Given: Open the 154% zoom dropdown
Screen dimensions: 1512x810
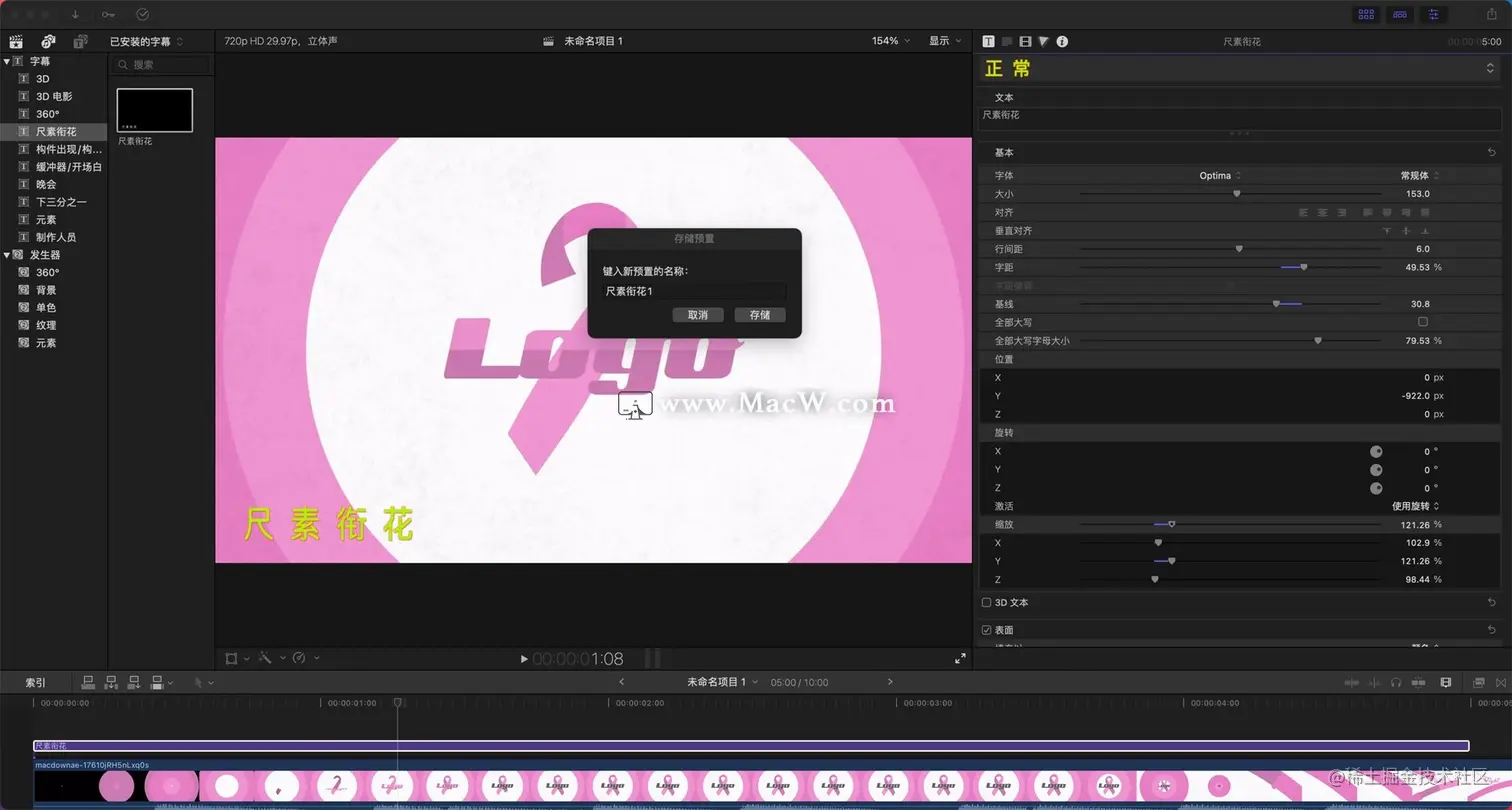Looking at the screenshot, I should [891, 41].
